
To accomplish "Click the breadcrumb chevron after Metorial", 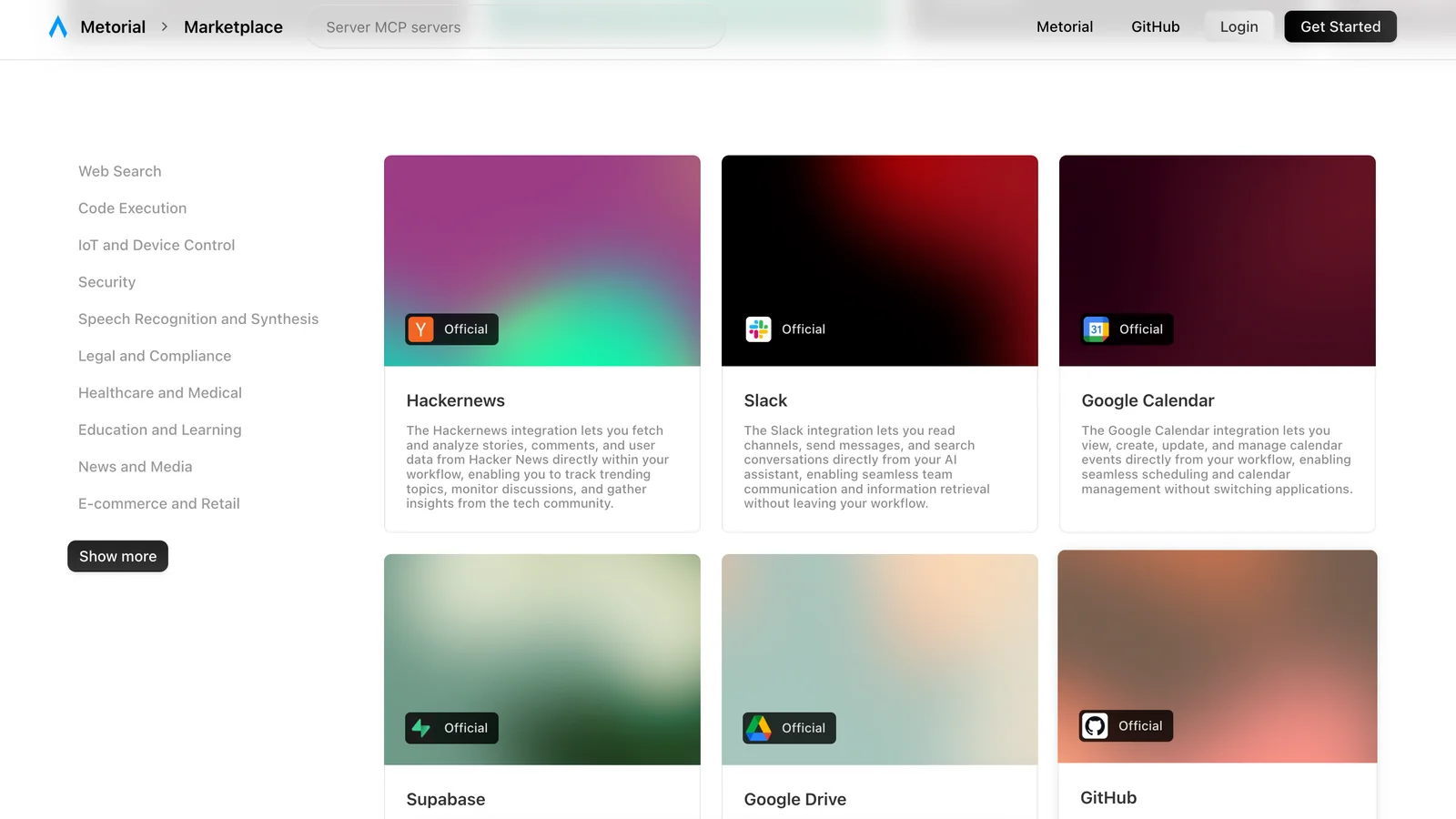I will 165,27.
